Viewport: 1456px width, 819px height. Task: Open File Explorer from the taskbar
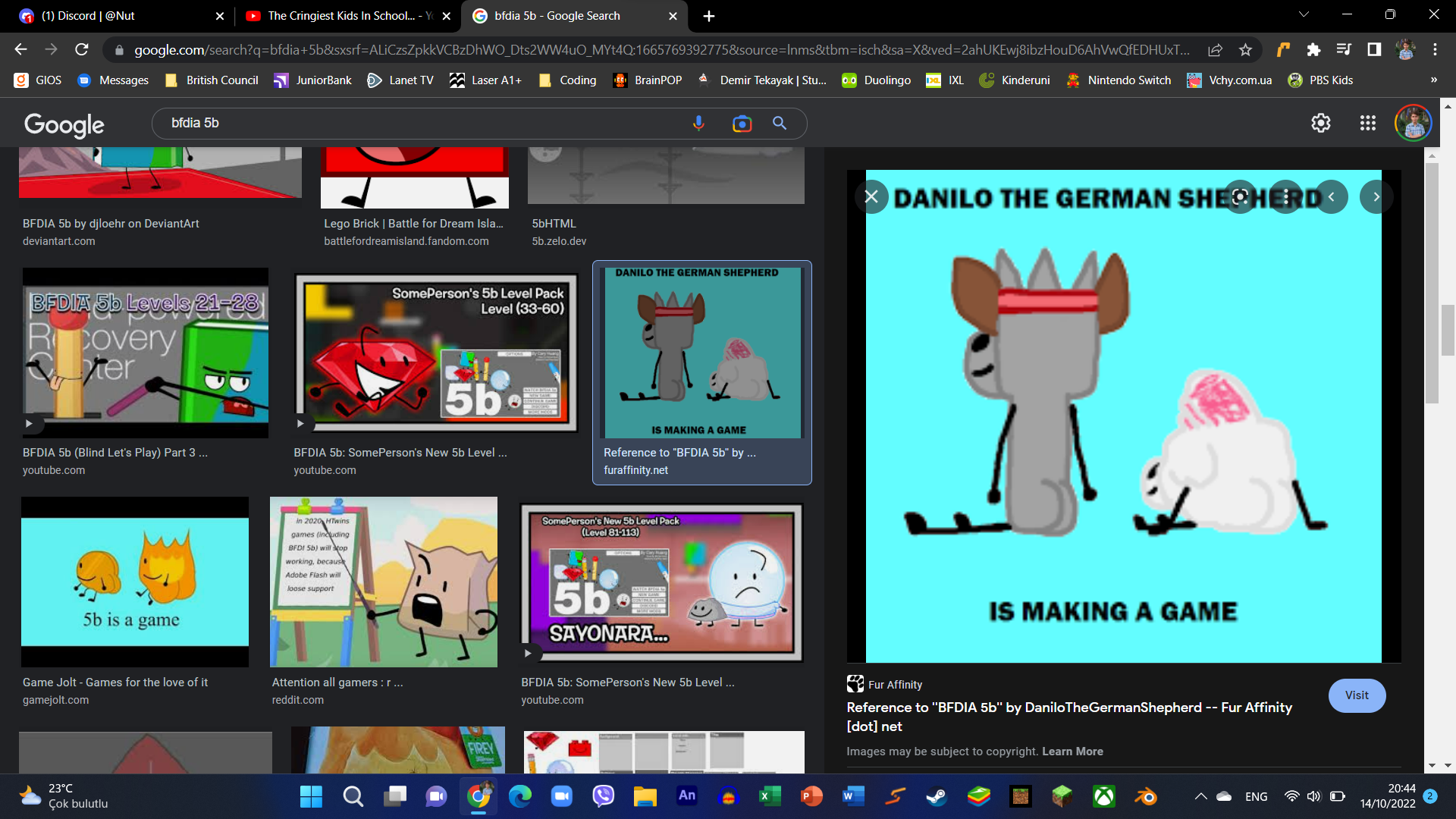coord(645,796)
